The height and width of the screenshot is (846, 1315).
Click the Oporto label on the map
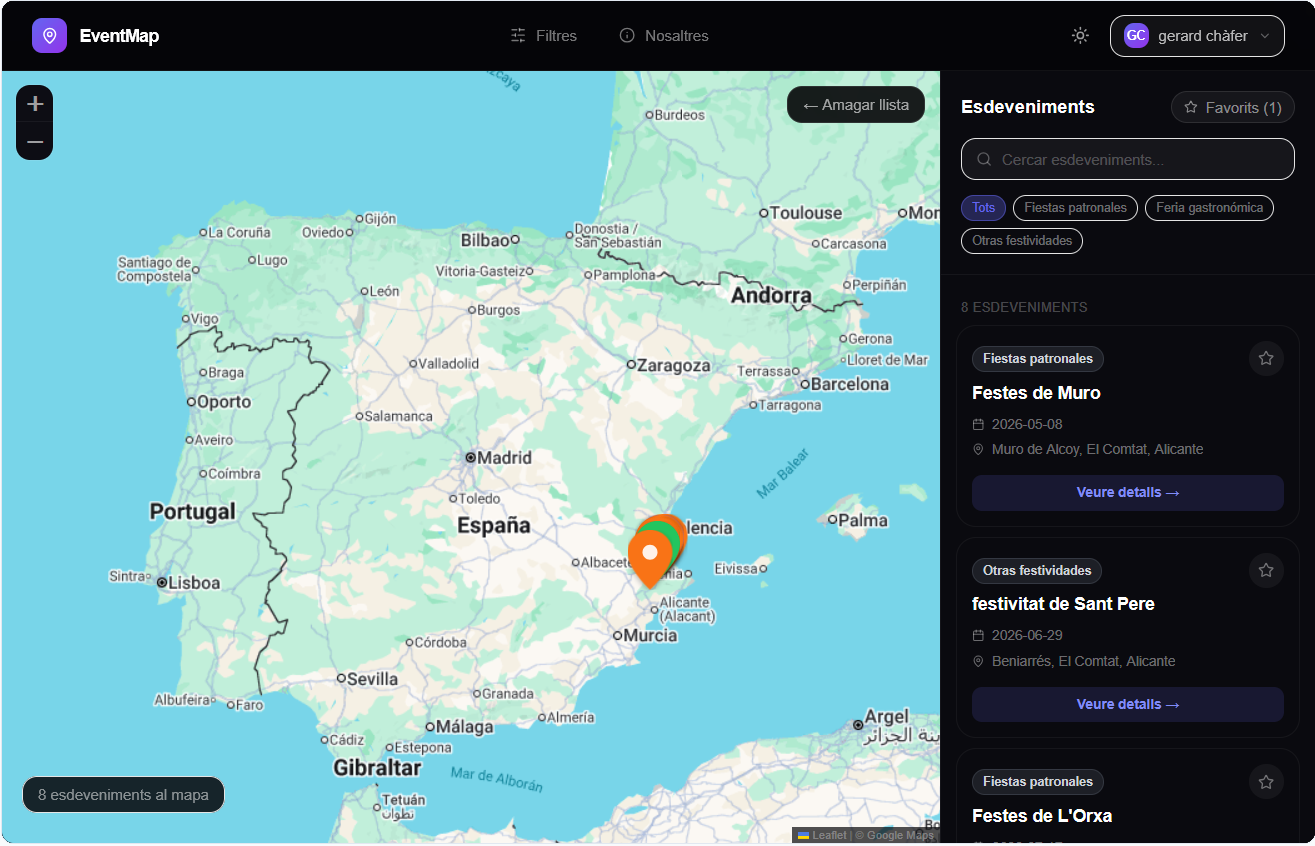224,402
